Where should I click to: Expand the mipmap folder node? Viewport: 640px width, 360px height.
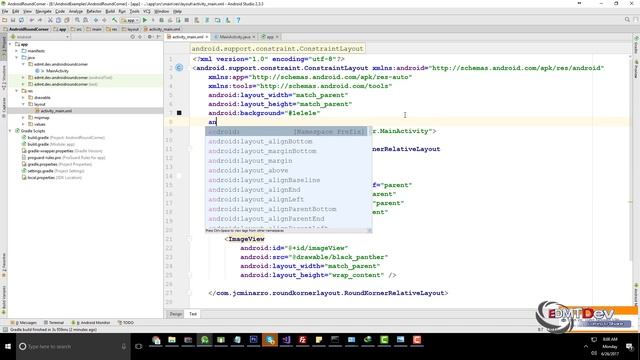[x=23, y=118]
